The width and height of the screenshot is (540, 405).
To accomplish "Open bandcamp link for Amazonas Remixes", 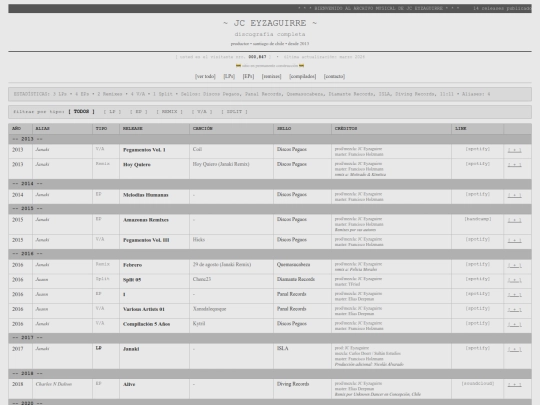I will [x=478, y=219].
